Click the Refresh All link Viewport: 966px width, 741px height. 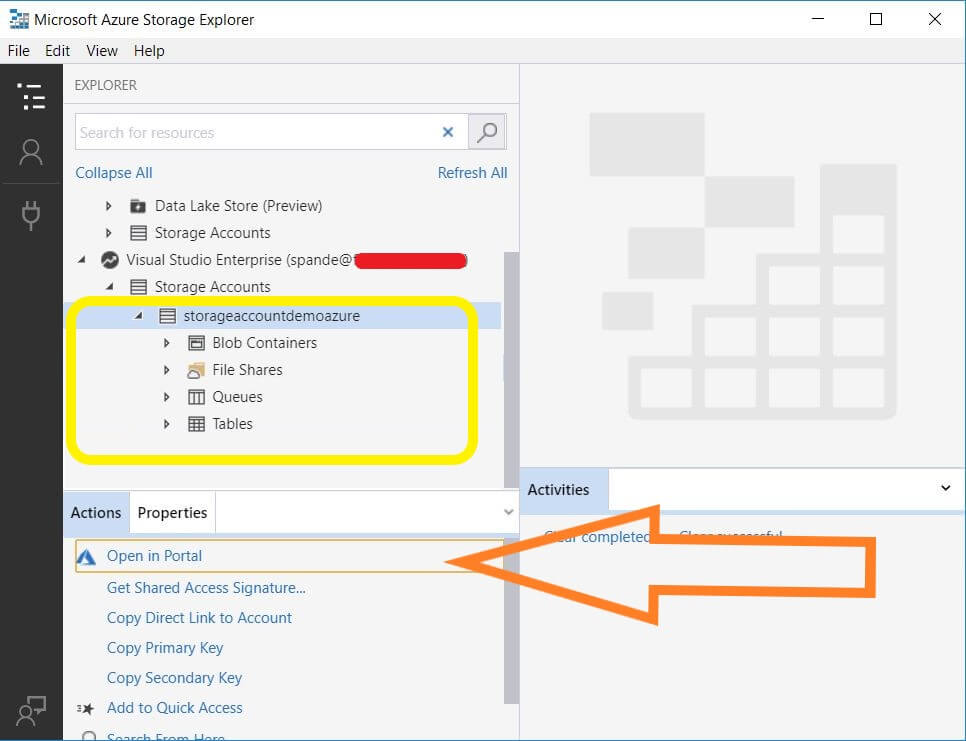(x=473, y=173)
